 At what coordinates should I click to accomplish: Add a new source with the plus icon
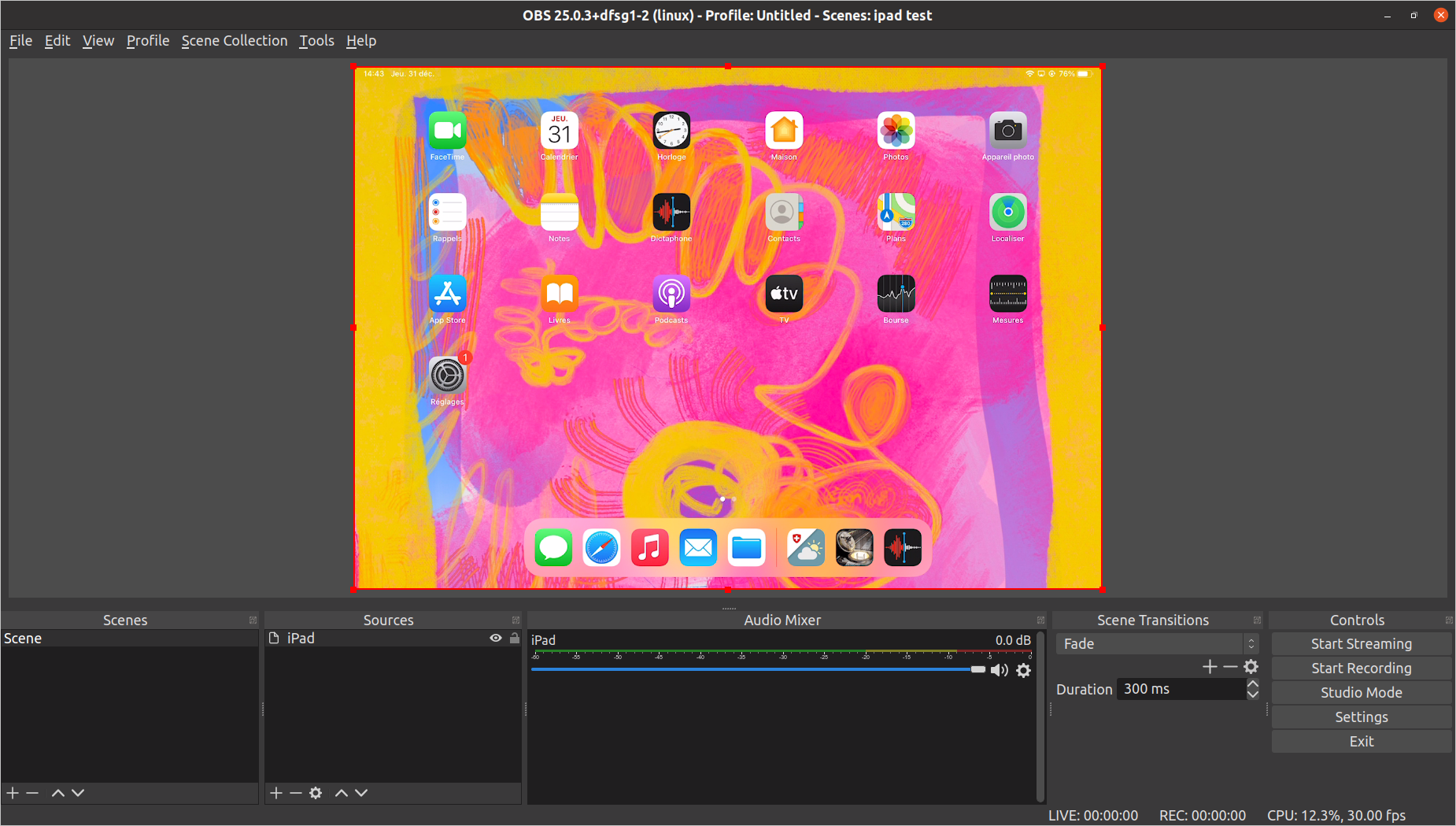[276, 793]
